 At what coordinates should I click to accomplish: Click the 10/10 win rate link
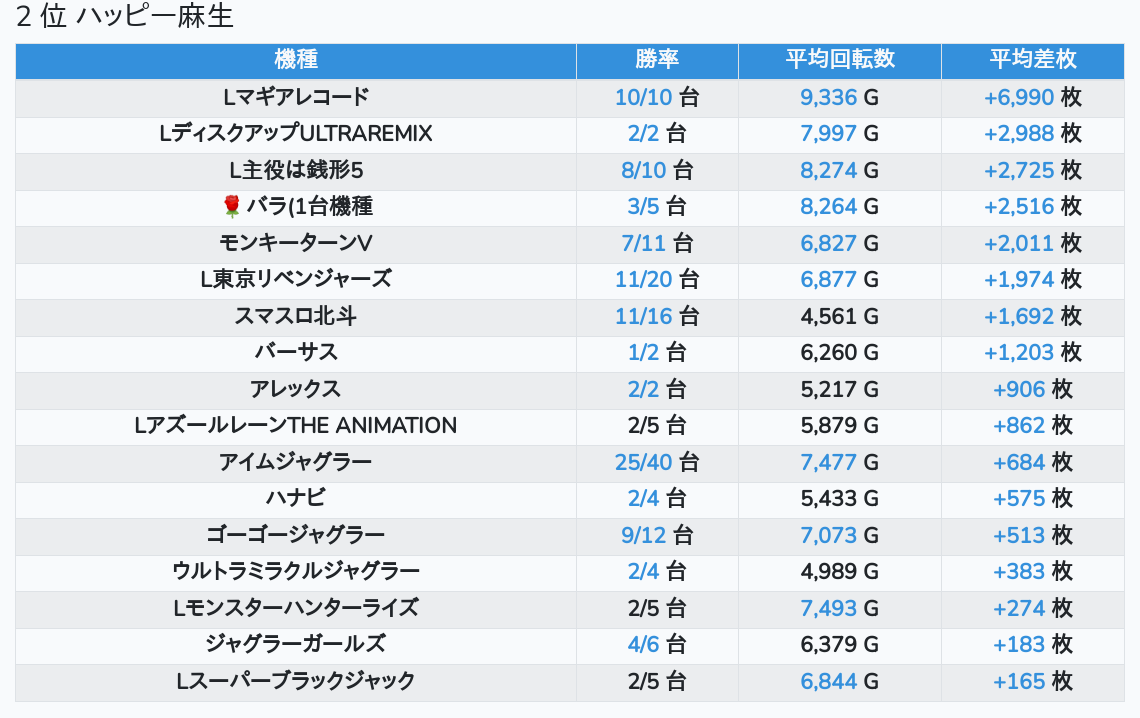coord(644,97)
